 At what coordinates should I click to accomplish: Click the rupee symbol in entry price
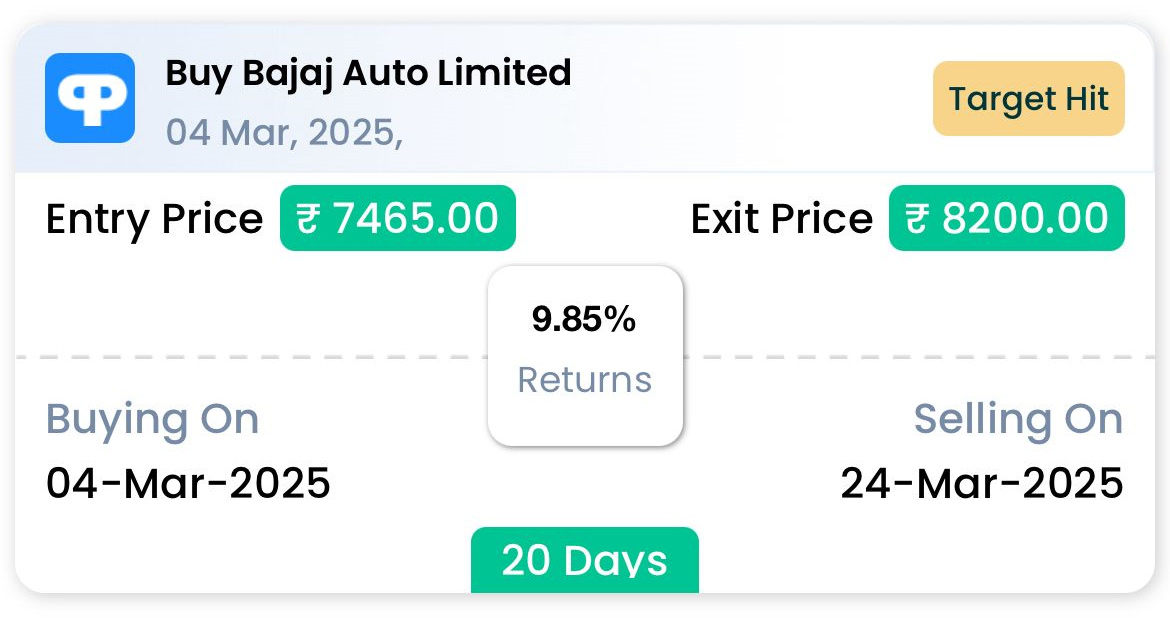coord(307,219)
